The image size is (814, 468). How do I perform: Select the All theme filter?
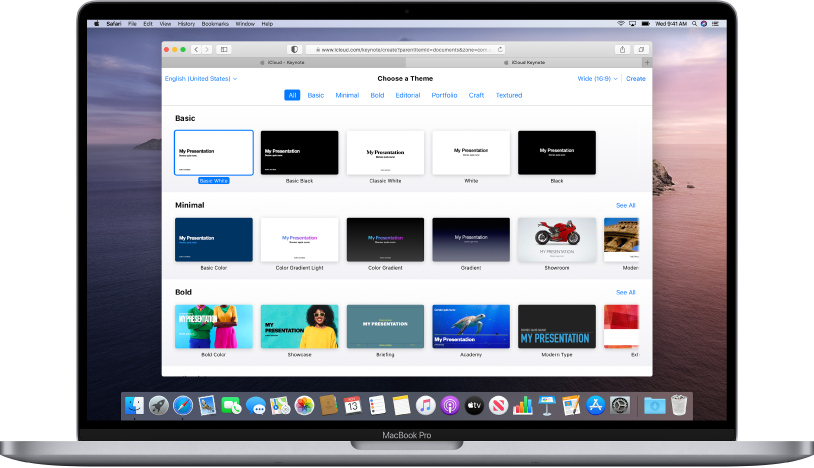[292, 95]
